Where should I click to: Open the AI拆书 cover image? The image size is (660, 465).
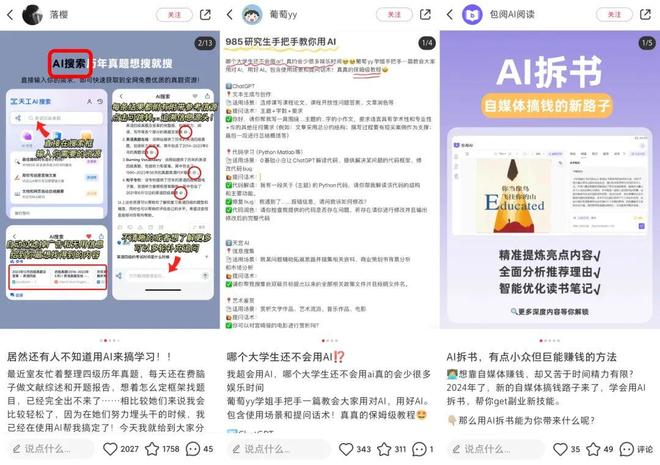[549, 180]
